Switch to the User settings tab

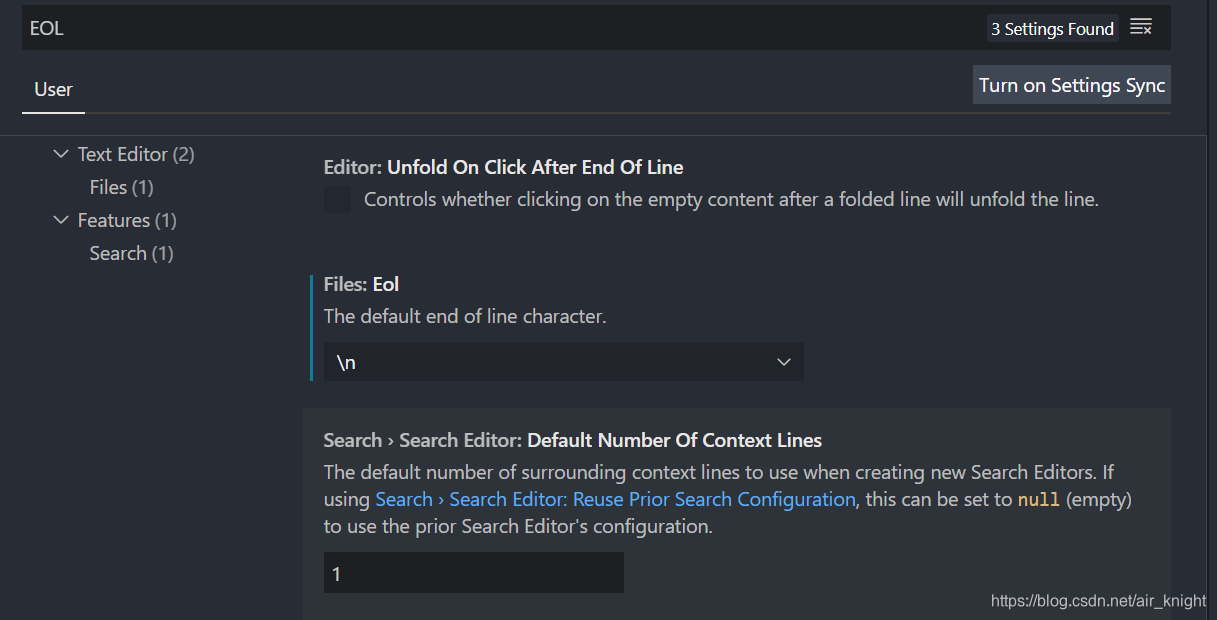point(53,89)
